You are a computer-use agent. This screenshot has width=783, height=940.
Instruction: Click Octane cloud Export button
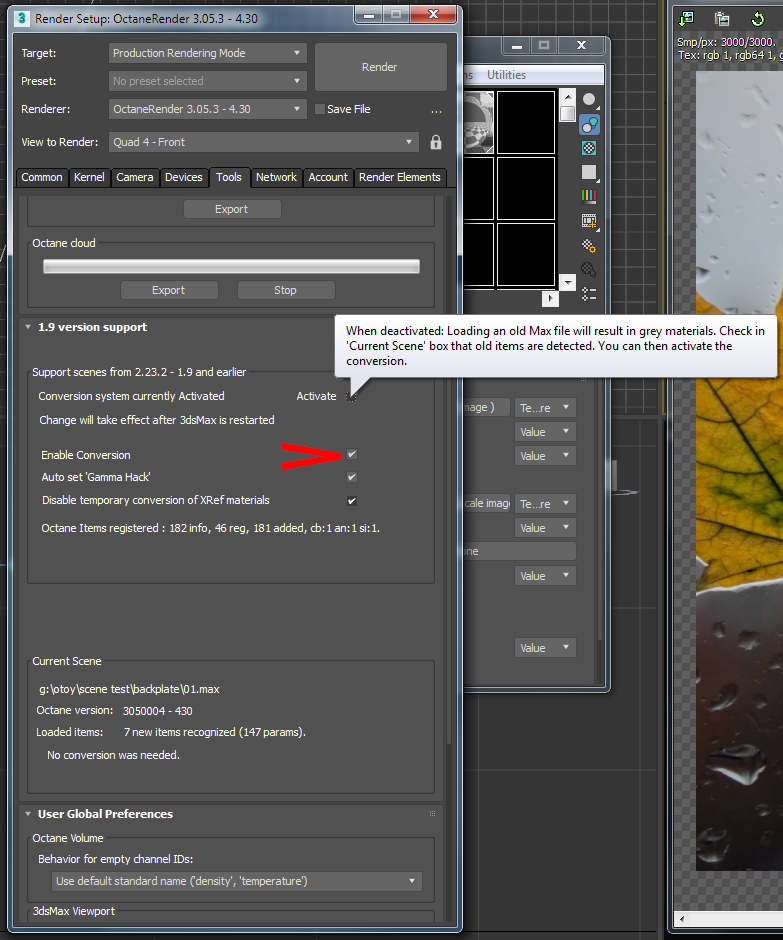coord(168,290)
